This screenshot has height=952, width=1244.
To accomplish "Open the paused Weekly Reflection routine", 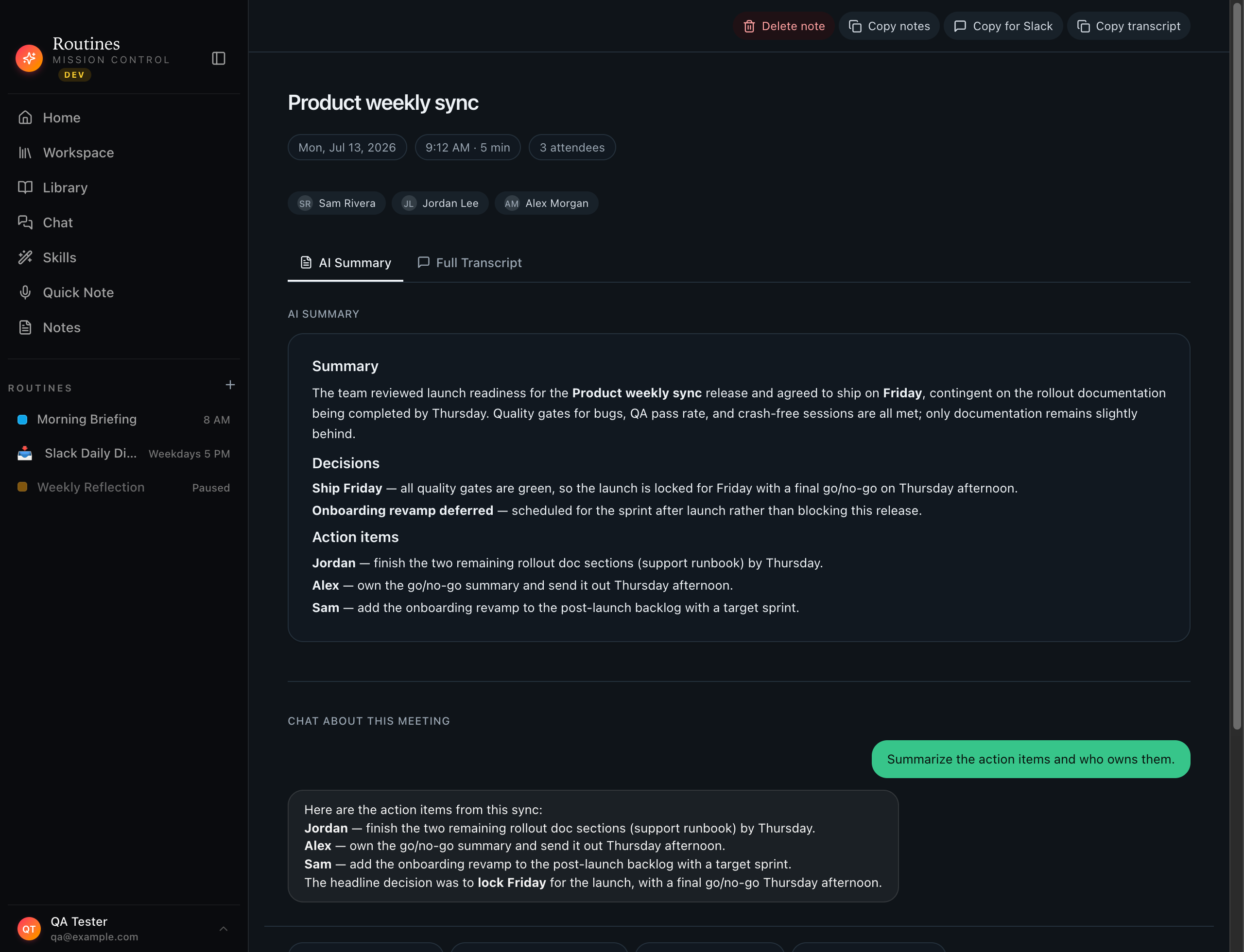I will [123, 488].
